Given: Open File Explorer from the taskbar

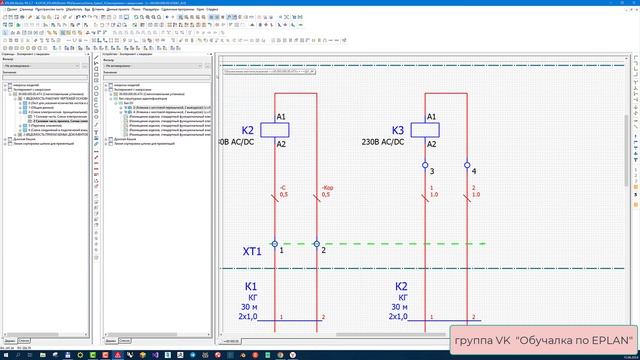Looking at the screenshot, I should [42, 355].
